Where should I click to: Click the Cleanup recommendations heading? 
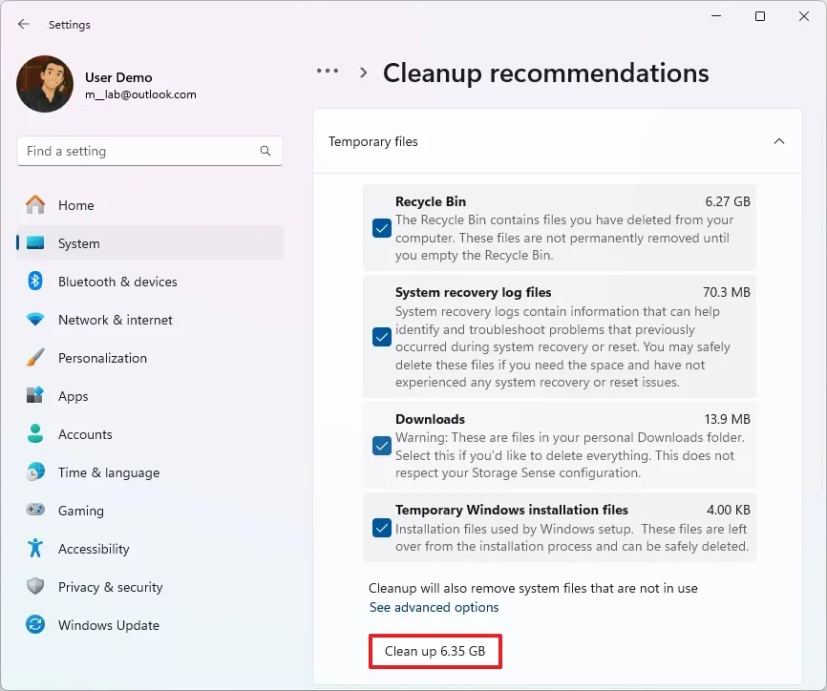point(546,73)
